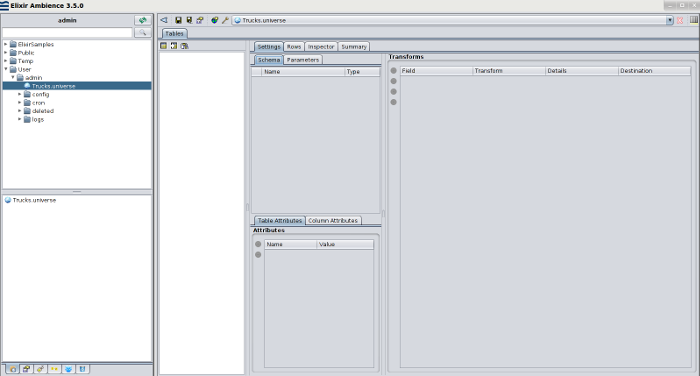Open the recycle bin bottom tab
Screen dimensions: 700x376
82,369
